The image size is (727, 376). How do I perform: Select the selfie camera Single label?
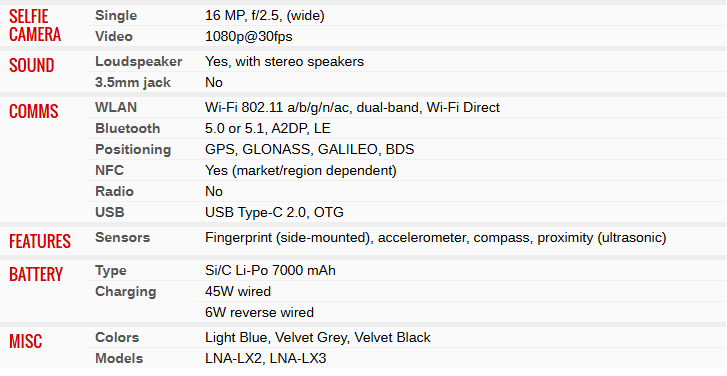pos(116,16)
